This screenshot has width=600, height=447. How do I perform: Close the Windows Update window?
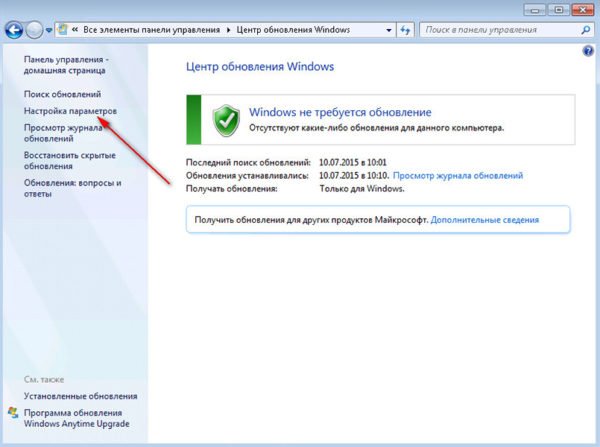pyautogui.click(x=583, y=10)
